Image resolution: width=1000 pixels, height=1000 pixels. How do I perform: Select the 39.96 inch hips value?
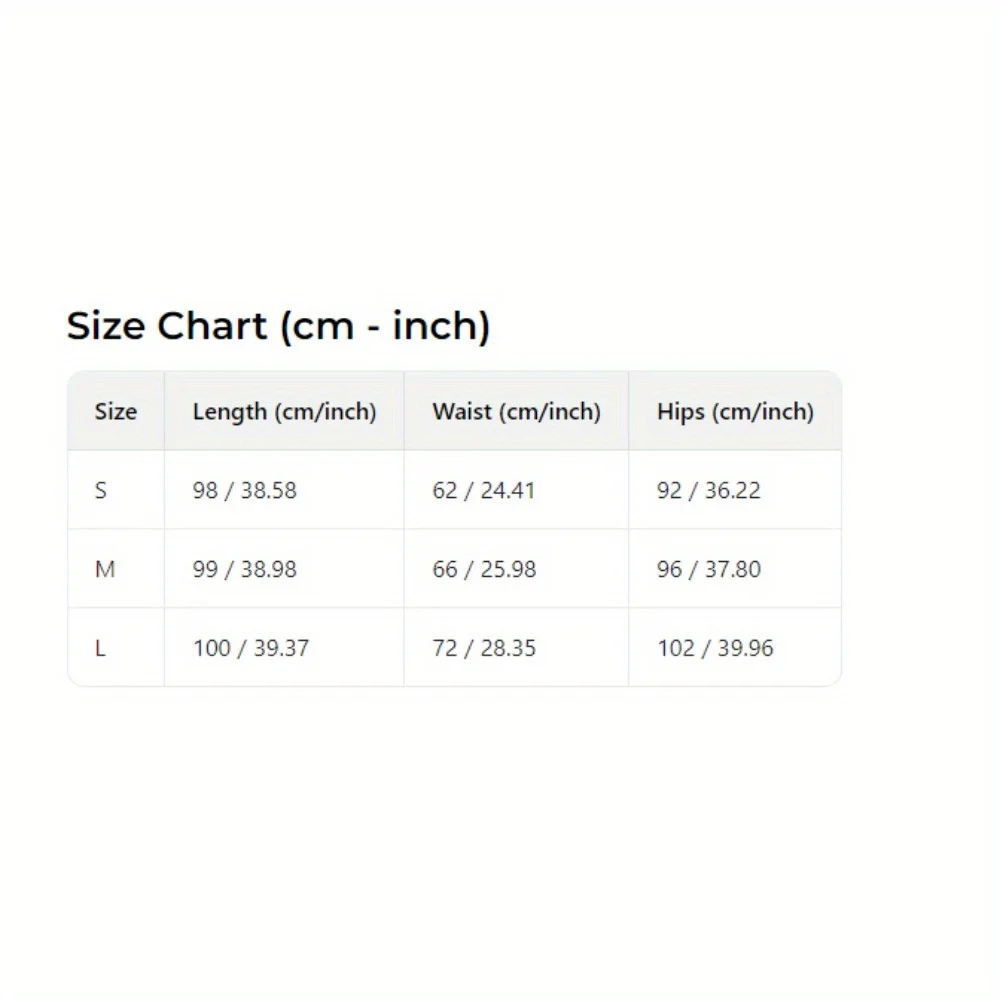pyautogui.click(x=745, y=648)
